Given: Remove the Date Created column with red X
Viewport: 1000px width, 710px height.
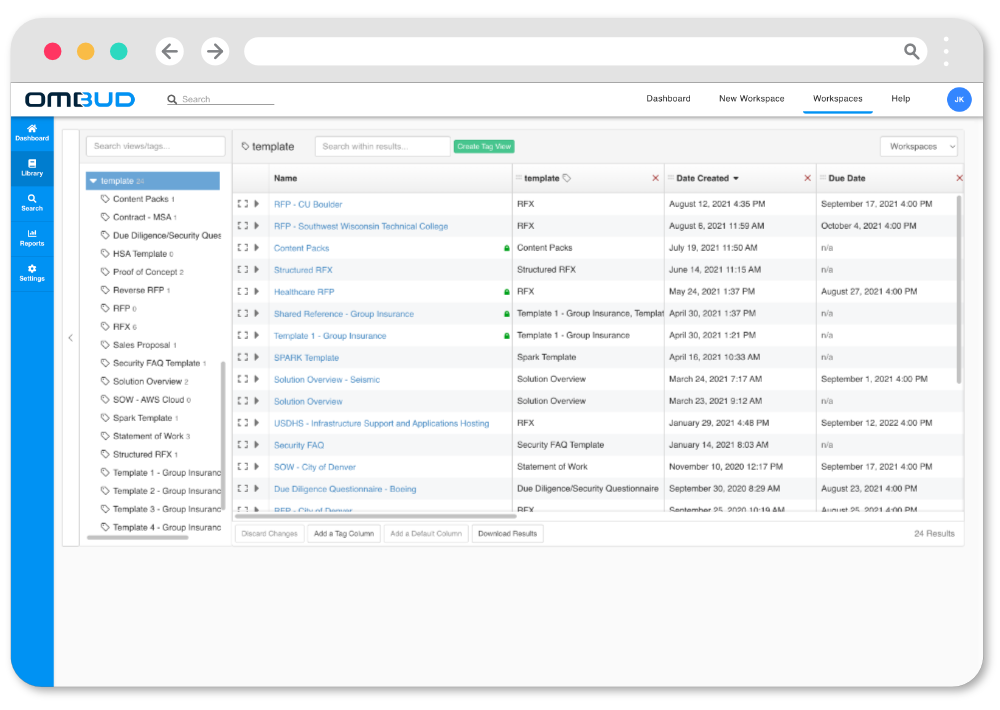Looking at the screenshot, I should (807, 178).
